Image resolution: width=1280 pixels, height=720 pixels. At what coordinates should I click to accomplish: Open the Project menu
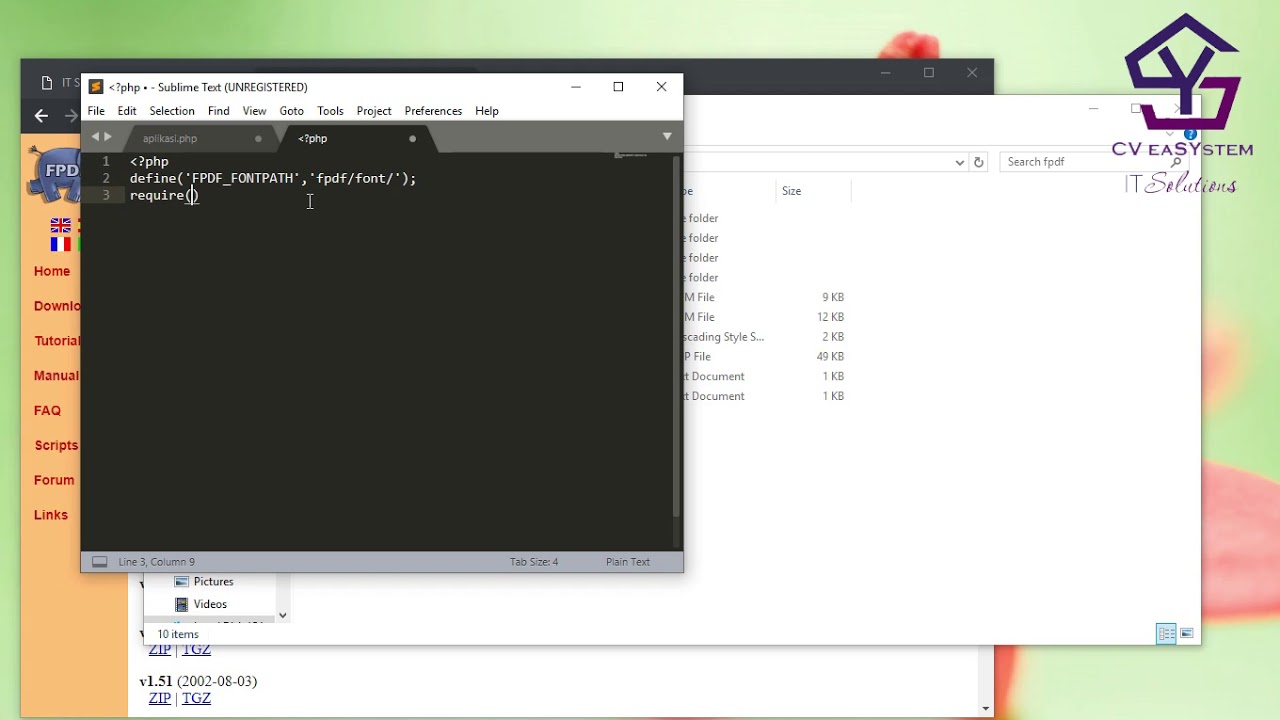click(374, 111)
